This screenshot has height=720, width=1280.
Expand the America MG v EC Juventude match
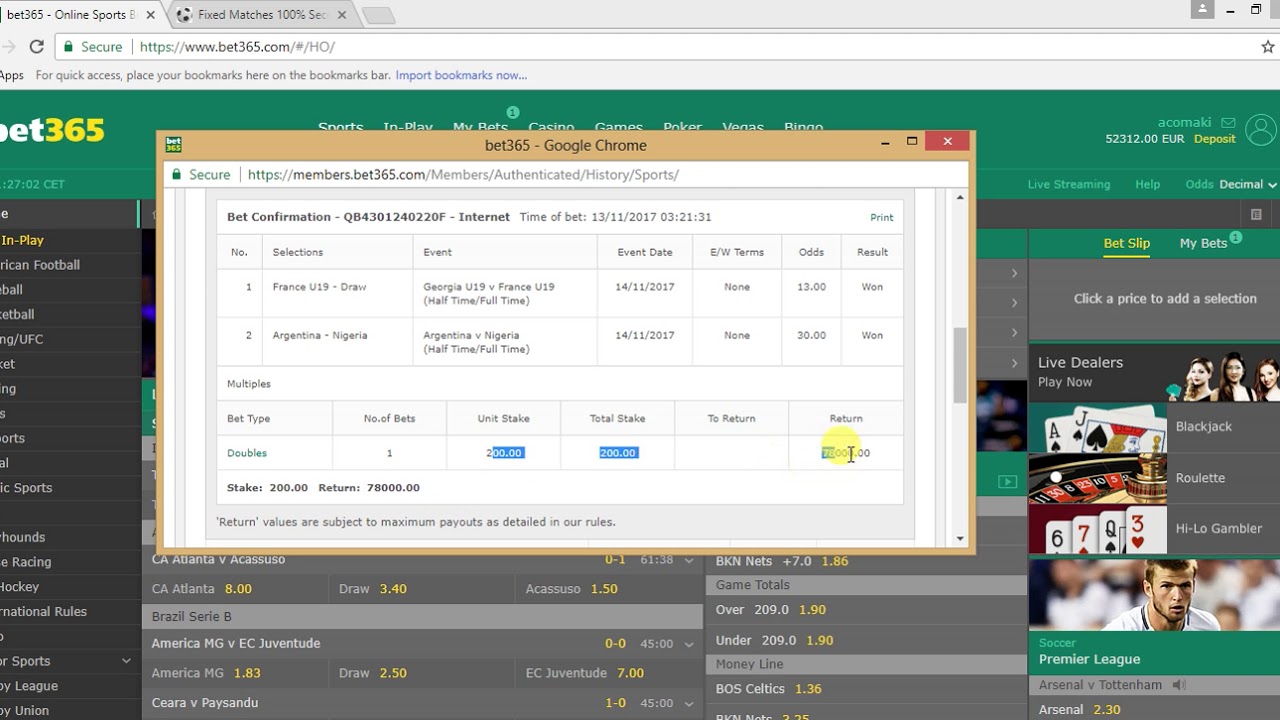point(688,644)
